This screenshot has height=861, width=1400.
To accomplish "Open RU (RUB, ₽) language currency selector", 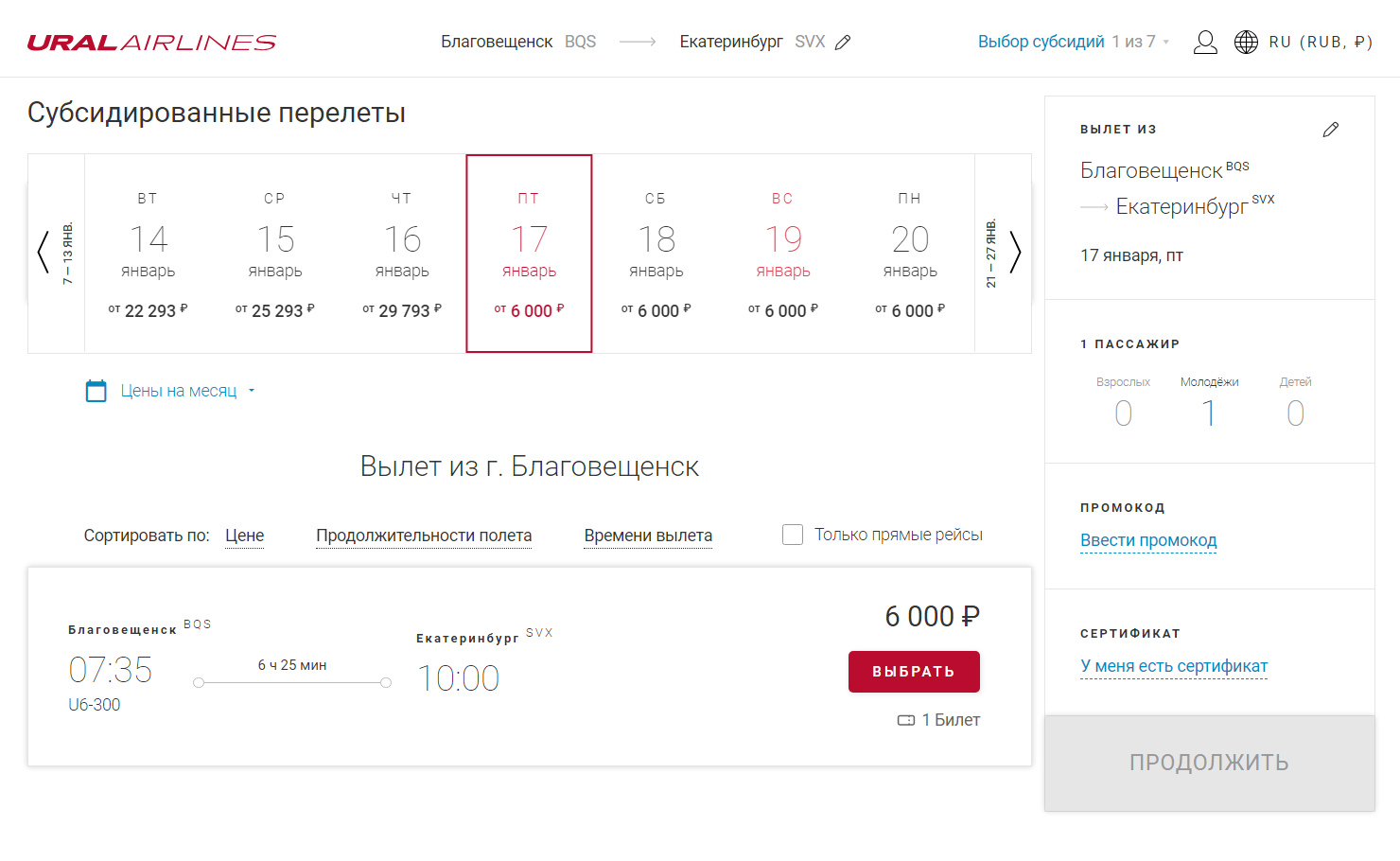I will [1321, 42].
